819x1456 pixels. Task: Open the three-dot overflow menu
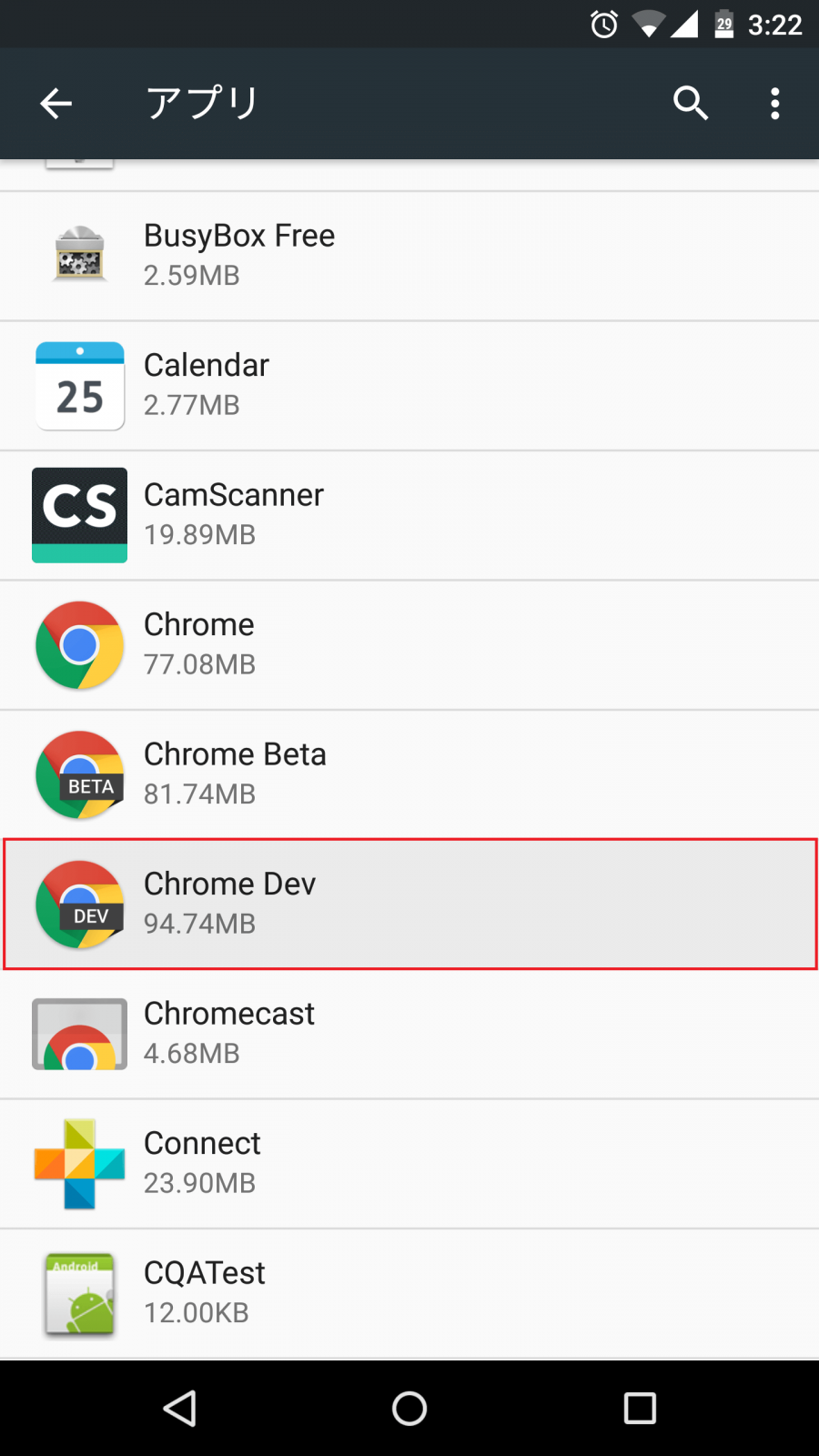(774, 104)
